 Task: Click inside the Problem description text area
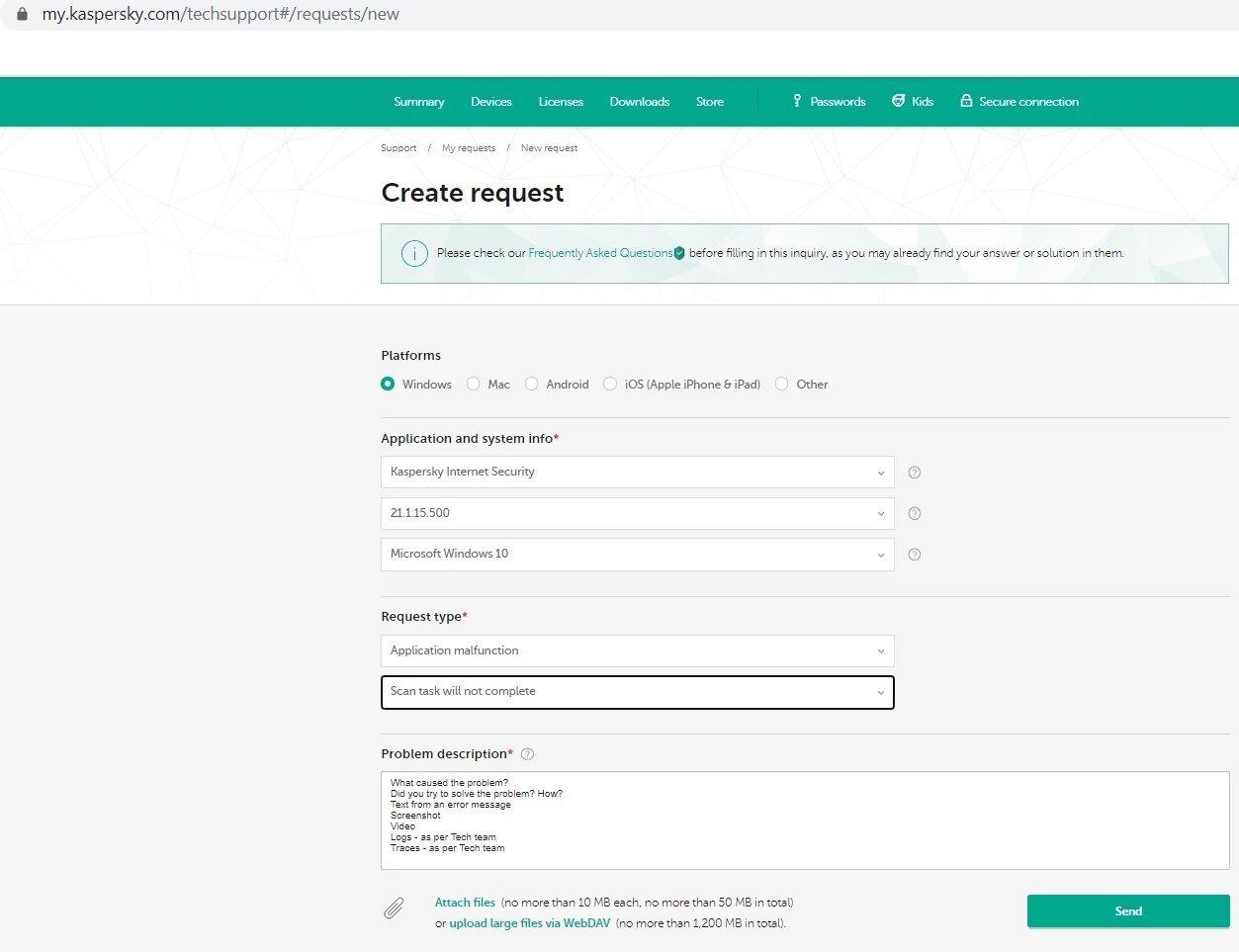coord(805,821)
